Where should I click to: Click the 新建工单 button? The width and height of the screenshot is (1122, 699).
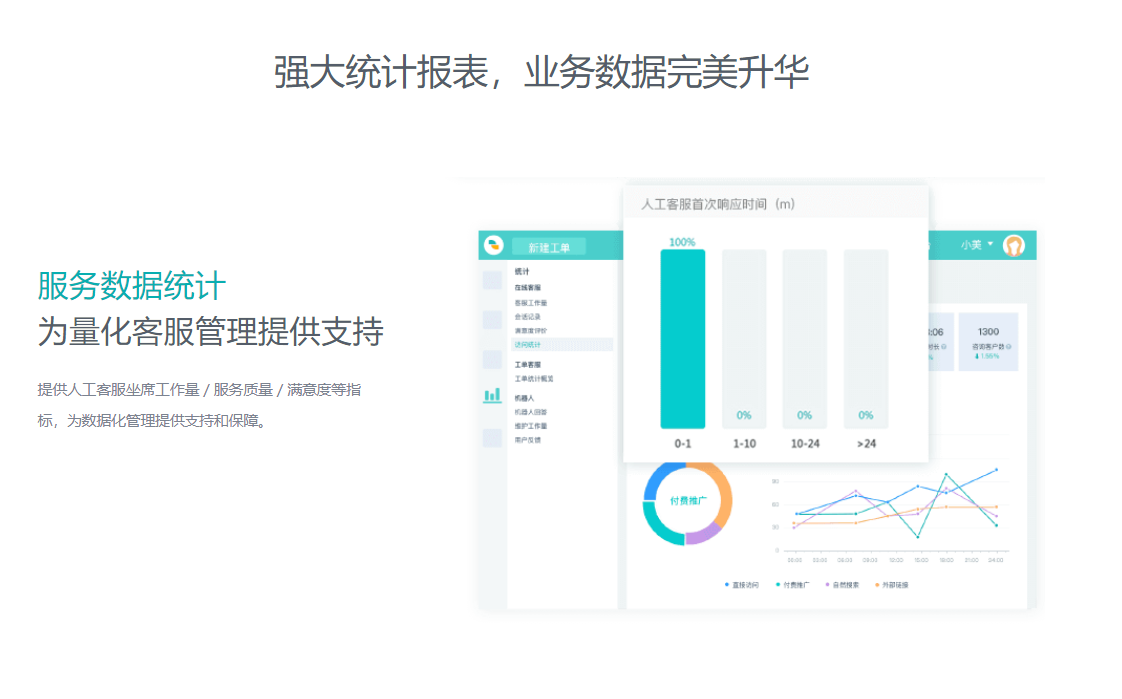549,248
